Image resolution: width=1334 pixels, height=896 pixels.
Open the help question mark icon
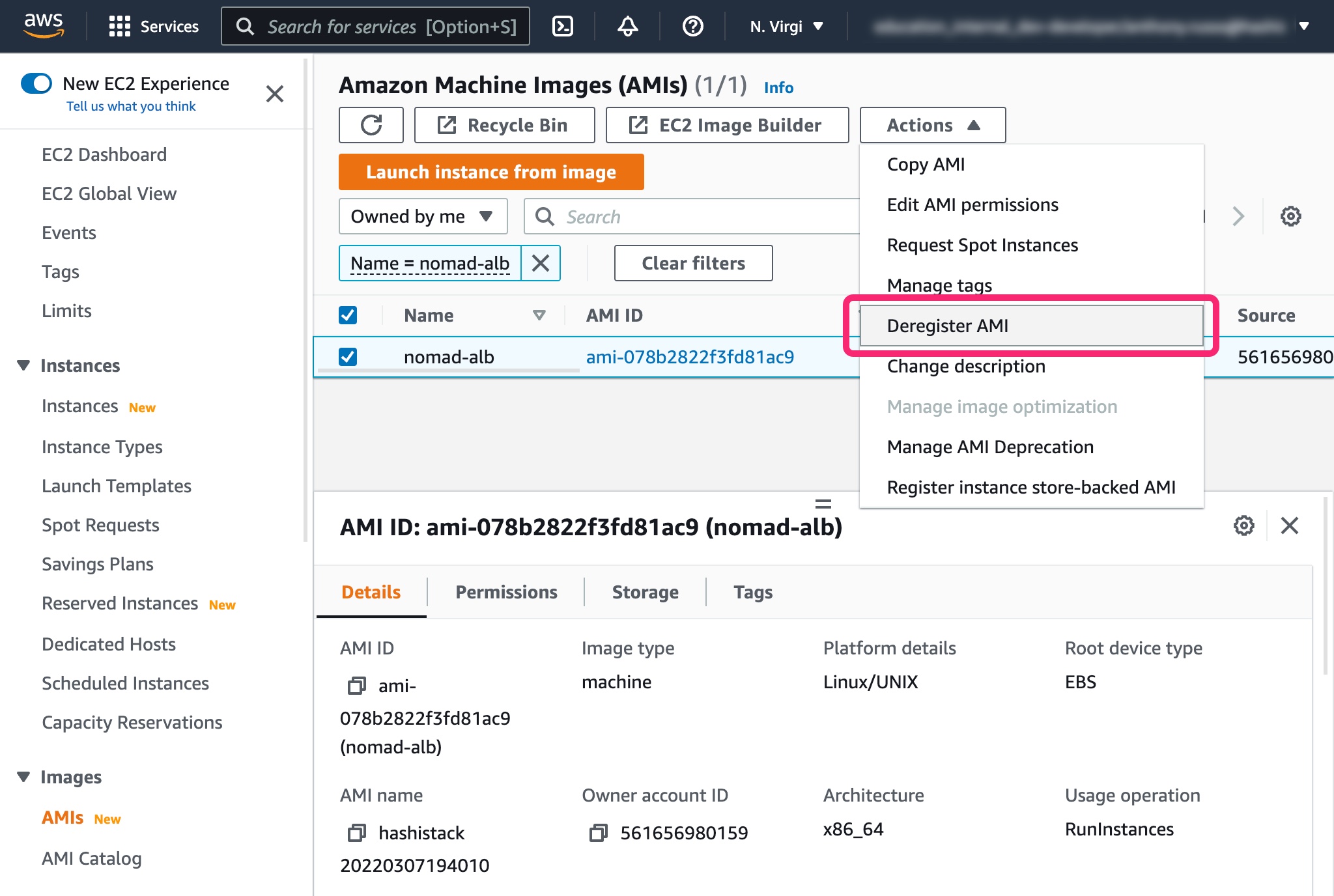coord(692,26)
